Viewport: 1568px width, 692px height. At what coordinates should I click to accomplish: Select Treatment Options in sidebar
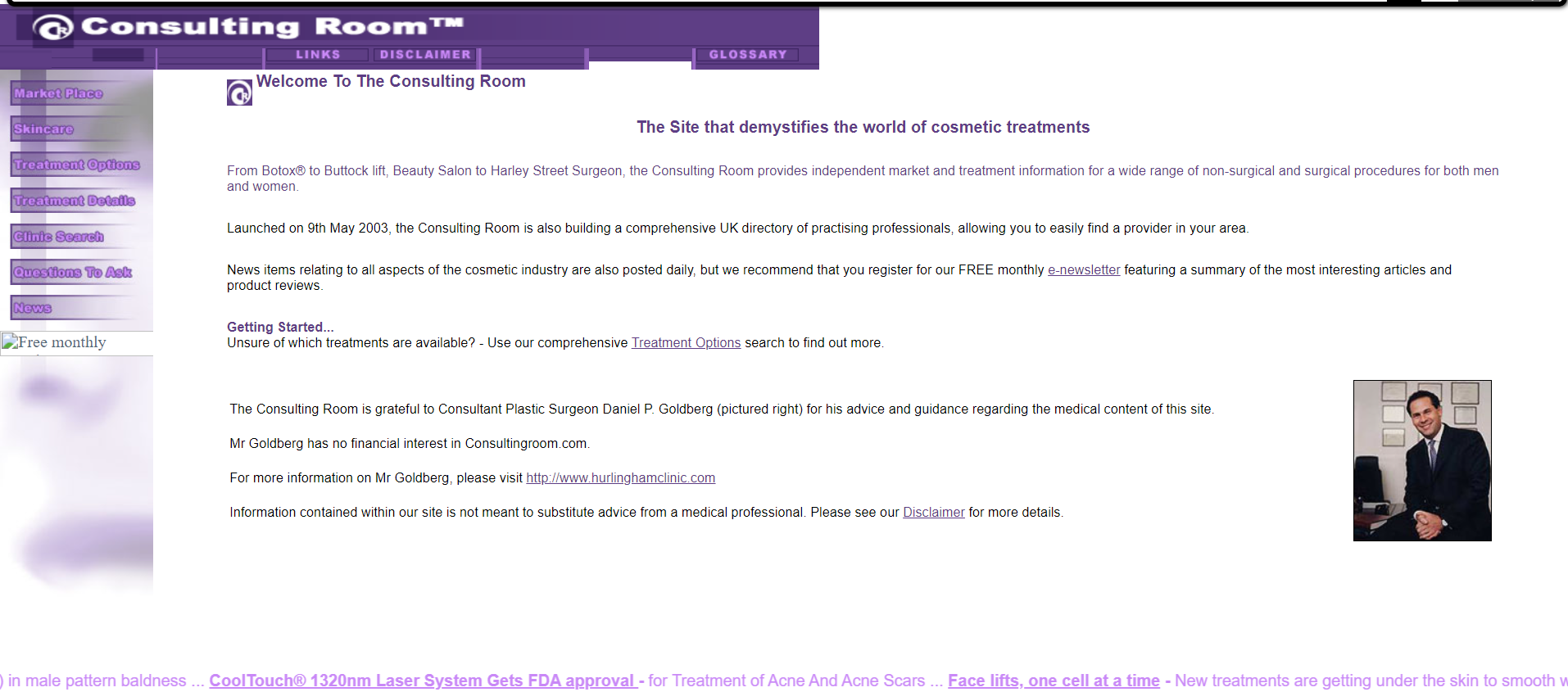point(77,165)
